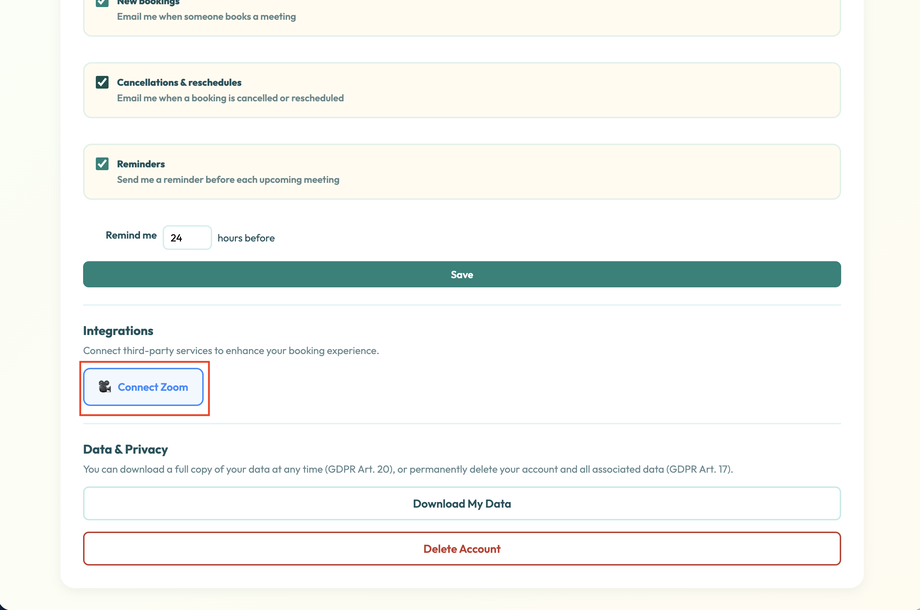Click the Integrations section heading
Image resolution: width=920 pixels, height=610 pixels.
point(119,330)
